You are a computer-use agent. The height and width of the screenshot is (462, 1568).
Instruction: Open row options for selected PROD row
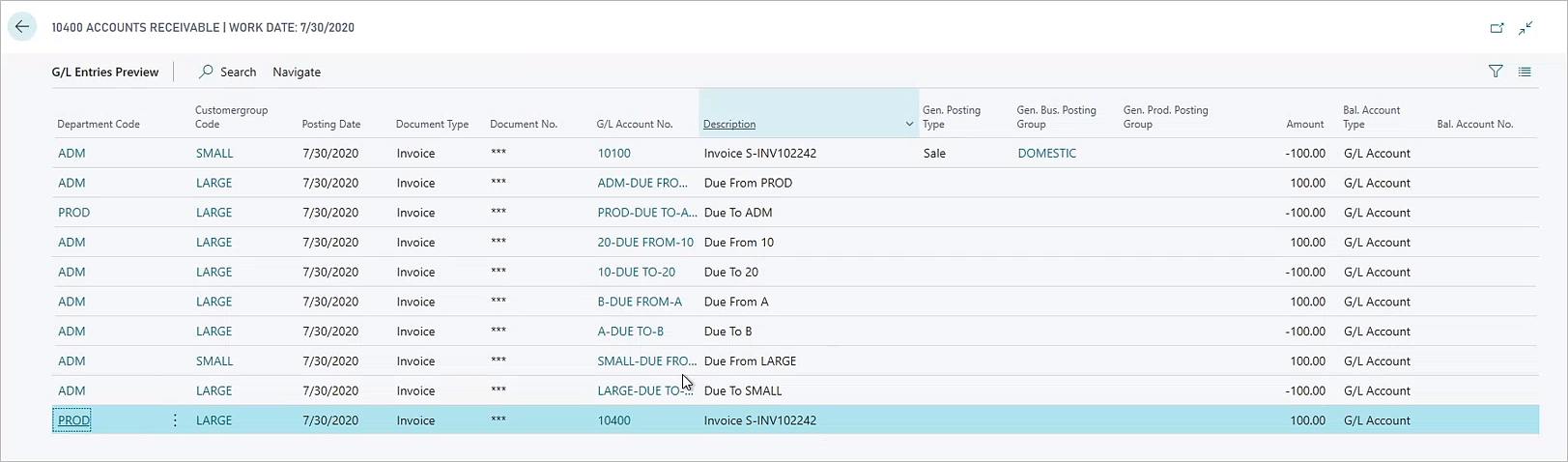[175, 420]
